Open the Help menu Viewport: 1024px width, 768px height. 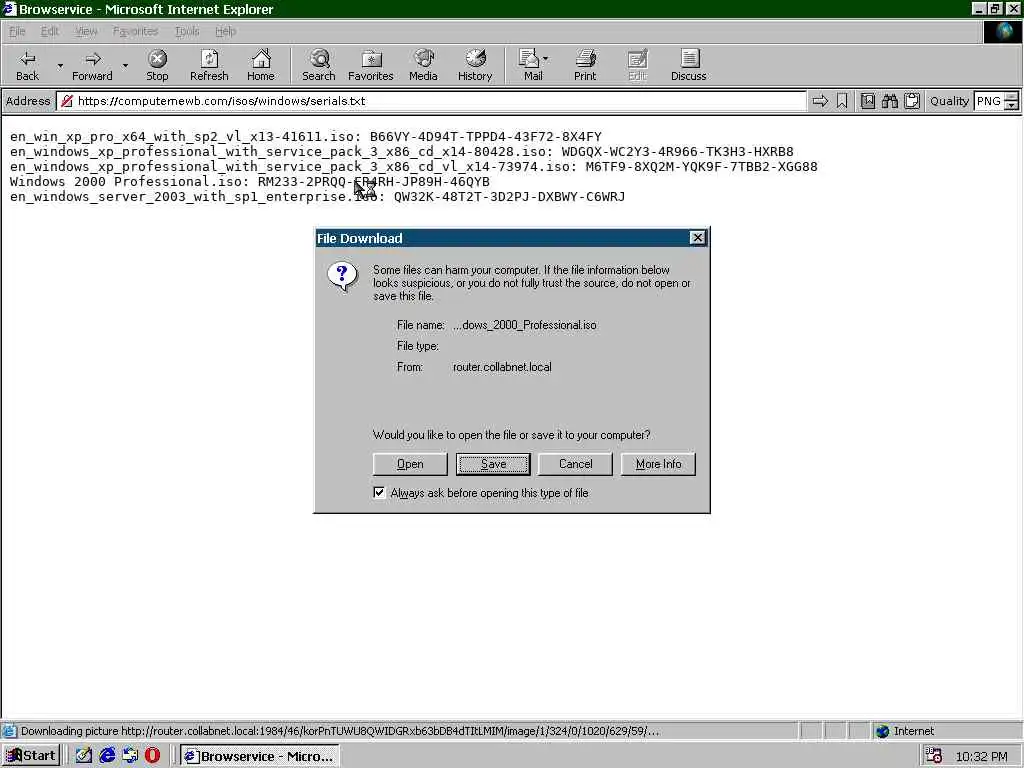[x=226, y=31]
